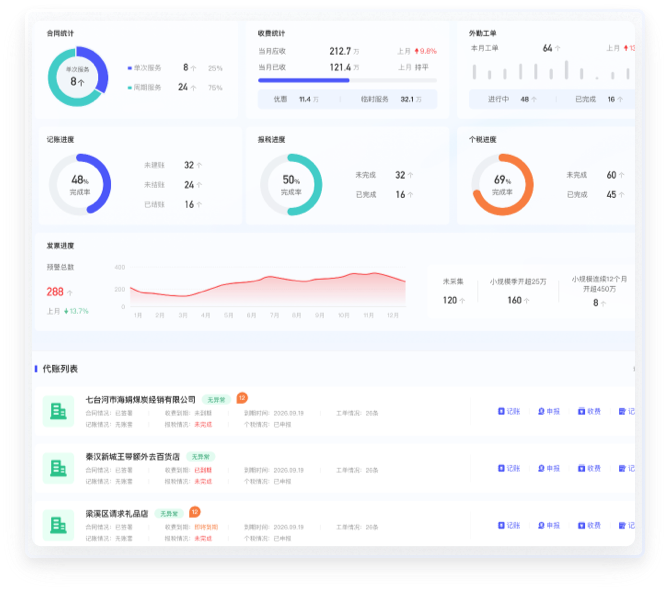Click the 当月已收 value 121.4 万
The width and height of the screenshot is (667, 591).
coord(344,67)
